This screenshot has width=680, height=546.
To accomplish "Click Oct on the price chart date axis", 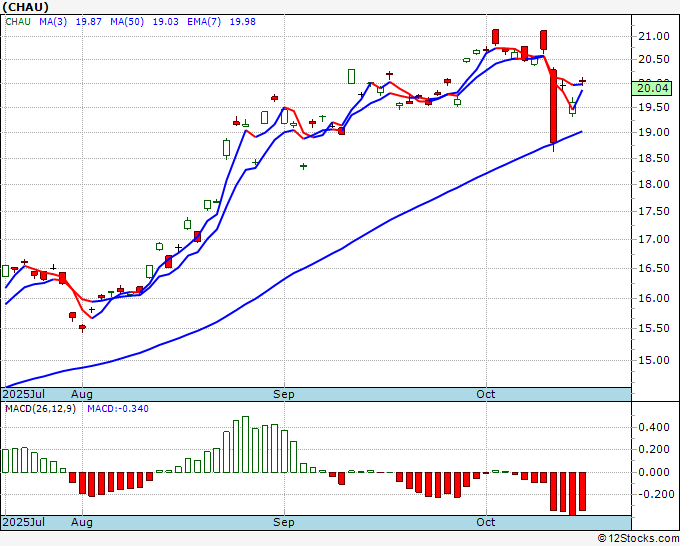I will coord(486,395).
